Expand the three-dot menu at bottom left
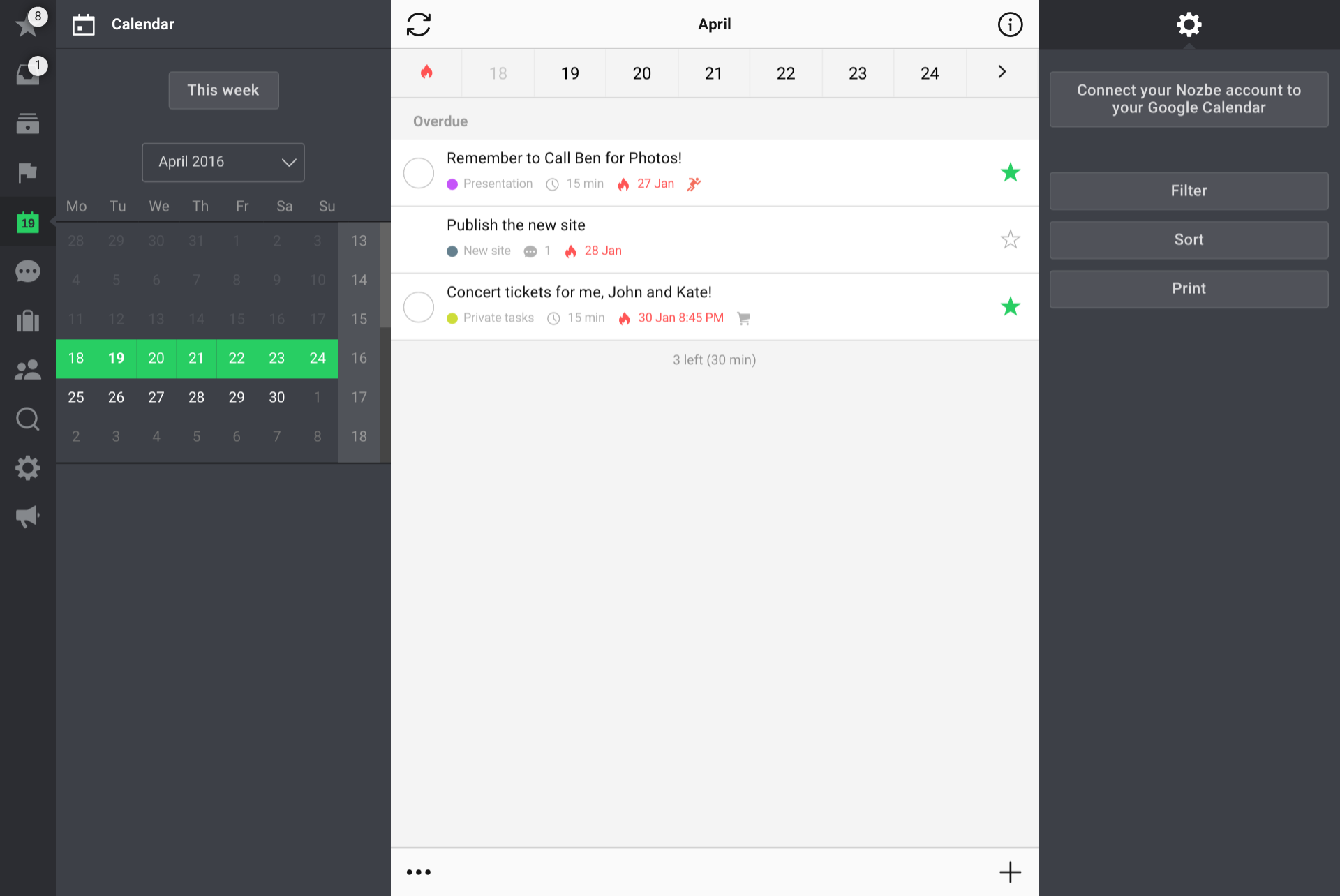Screen dimensions: 1340x896 (x=419, y=872)
